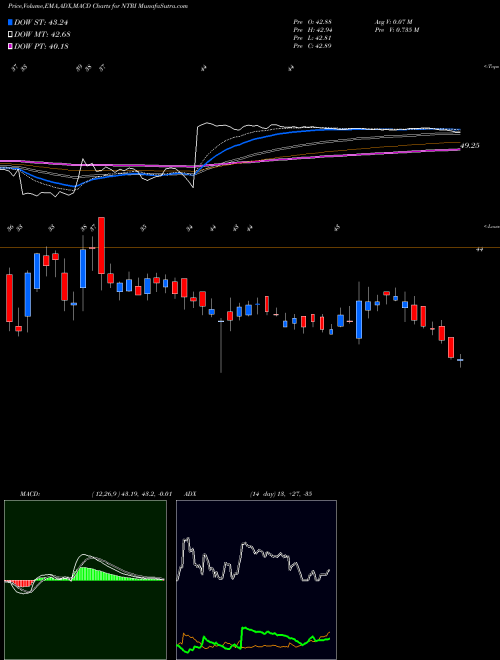Click the blue DOW ST legend swatch
This screenshot has width=500, height=660.
tap(11, 22)
